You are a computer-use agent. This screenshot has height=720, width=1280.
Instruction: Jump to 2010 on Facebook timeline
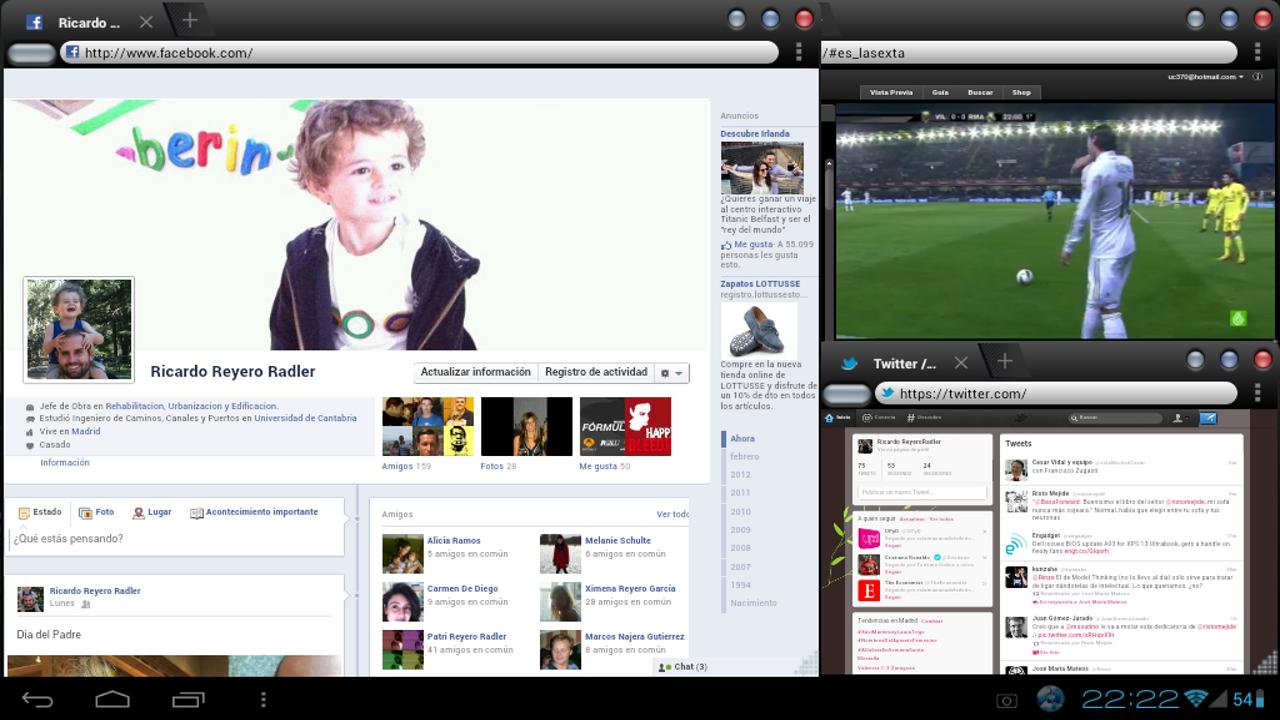coord(740,512)
